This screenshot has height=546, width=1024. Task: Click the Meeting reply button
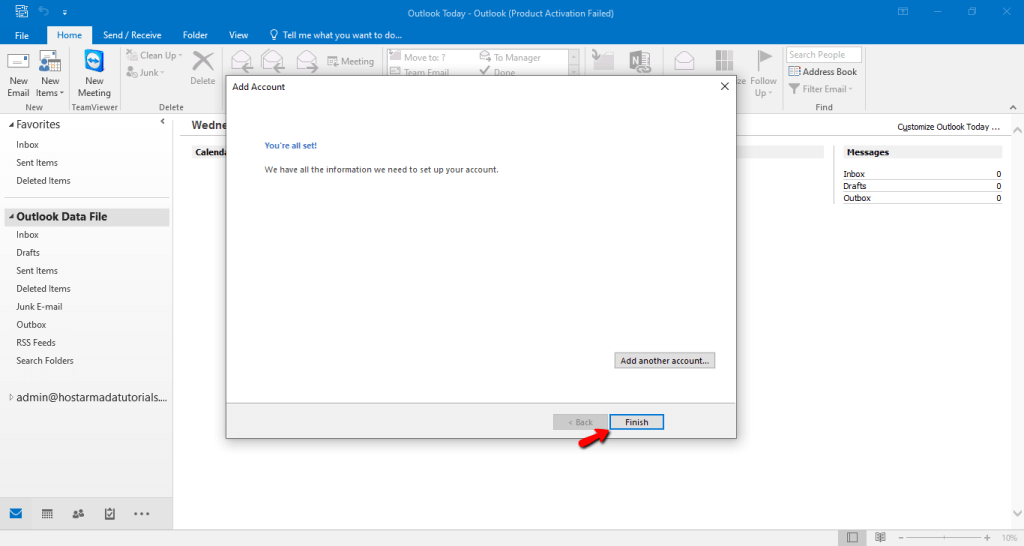(351, 61)
